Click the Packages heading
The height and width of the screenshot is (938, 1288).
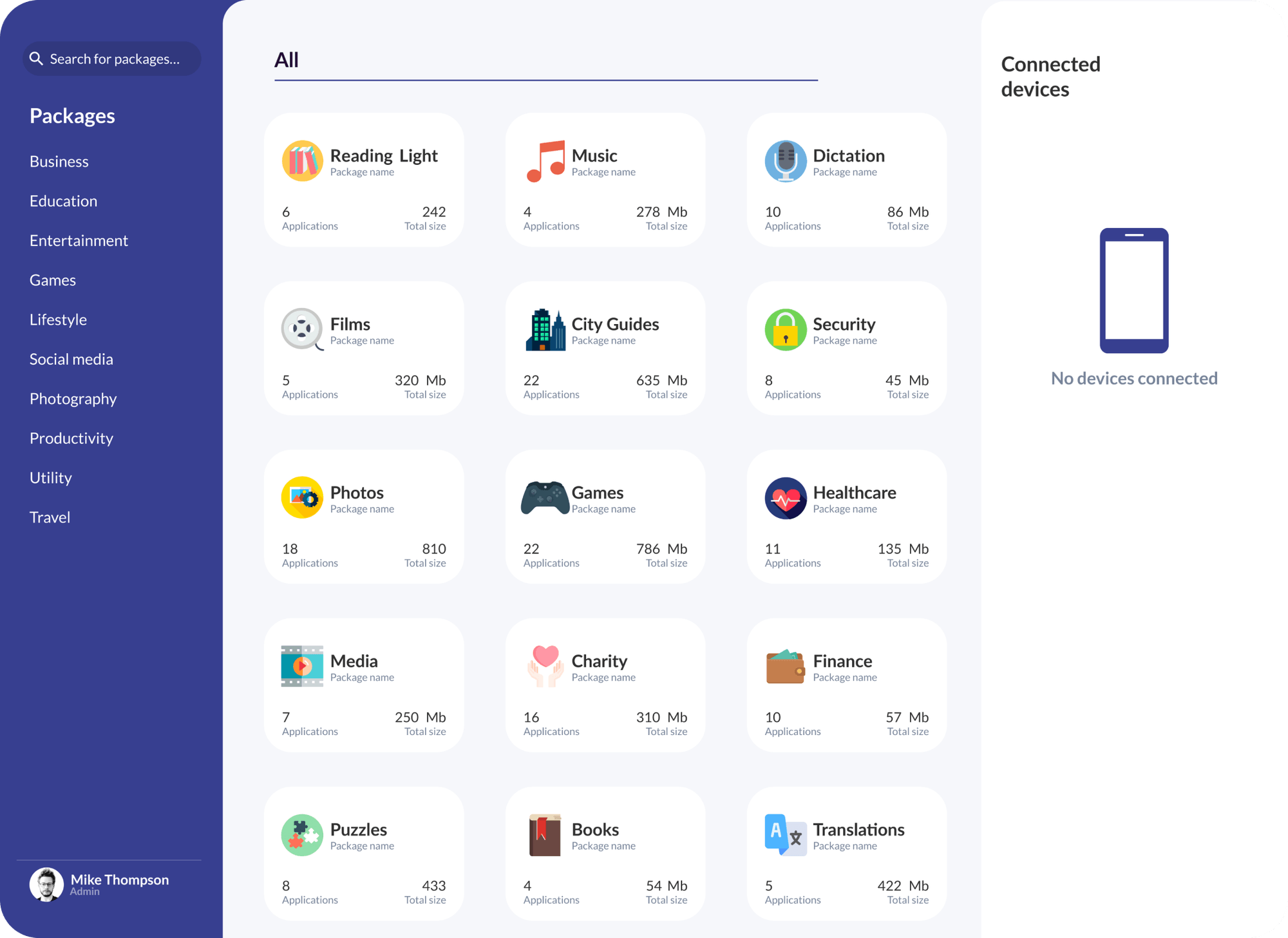(72, 116)
